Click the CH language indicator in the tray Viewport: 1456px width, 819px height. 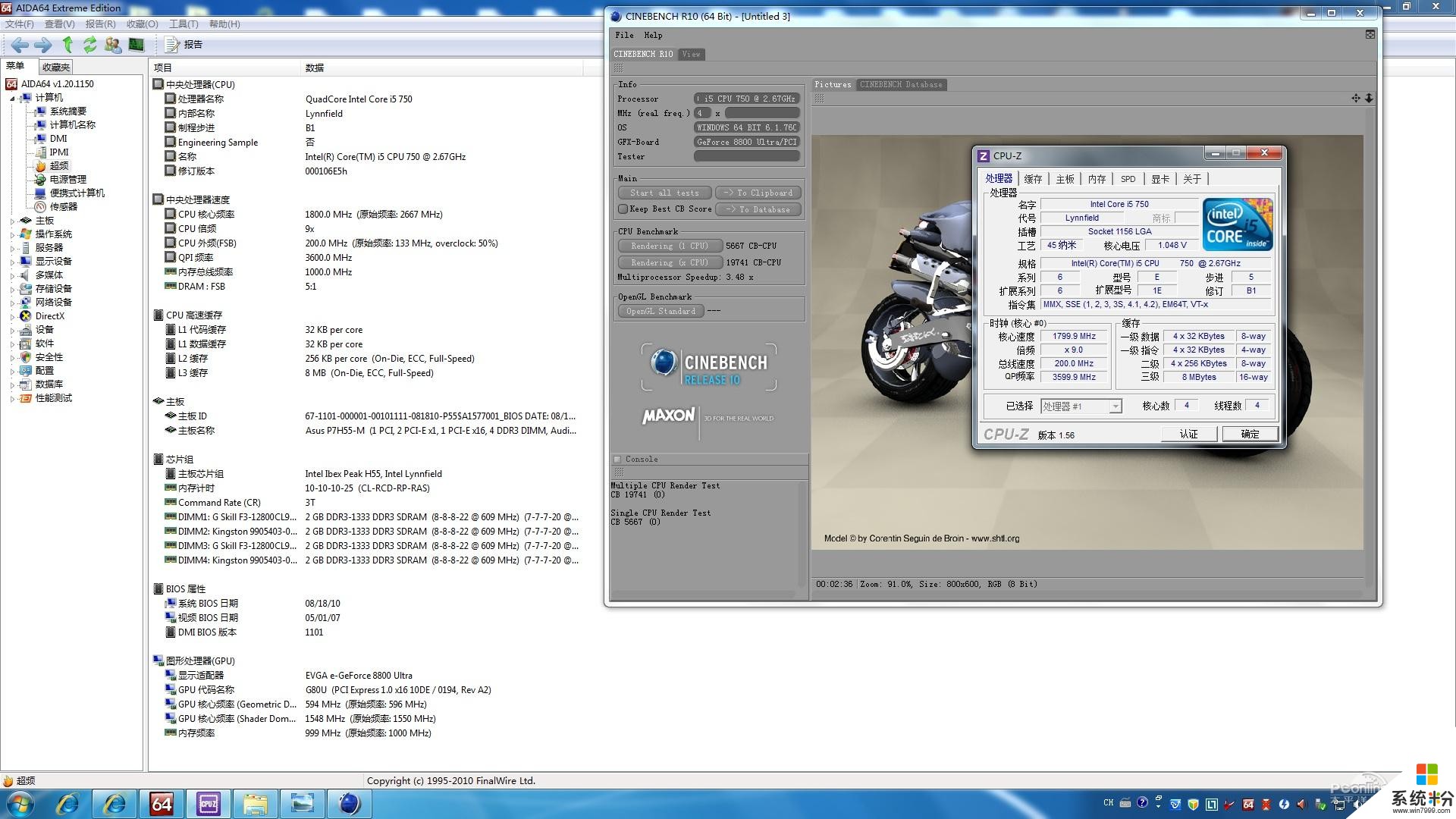click(x=1109, y=802)
